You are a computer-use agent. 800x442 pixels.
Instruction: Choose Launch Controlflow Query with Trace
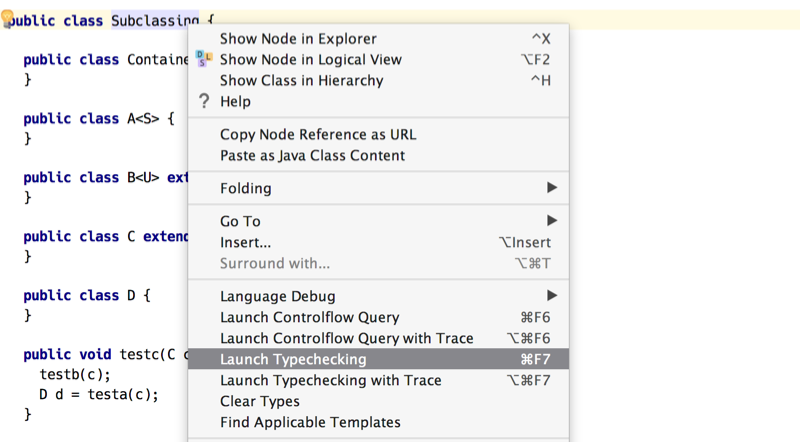pos(378,338)
